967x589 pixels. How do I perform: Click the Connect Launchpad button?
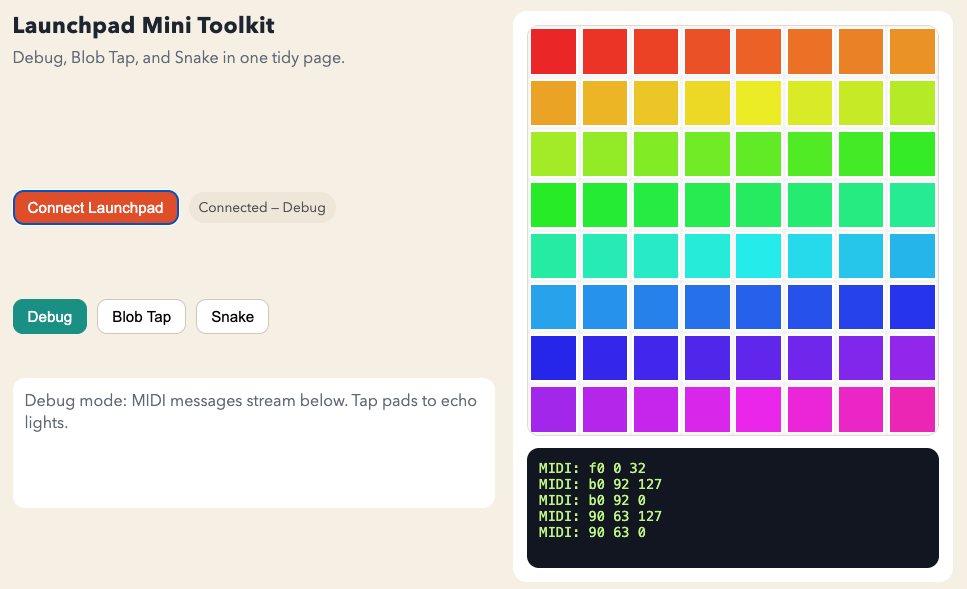click(x=95, y=208)
